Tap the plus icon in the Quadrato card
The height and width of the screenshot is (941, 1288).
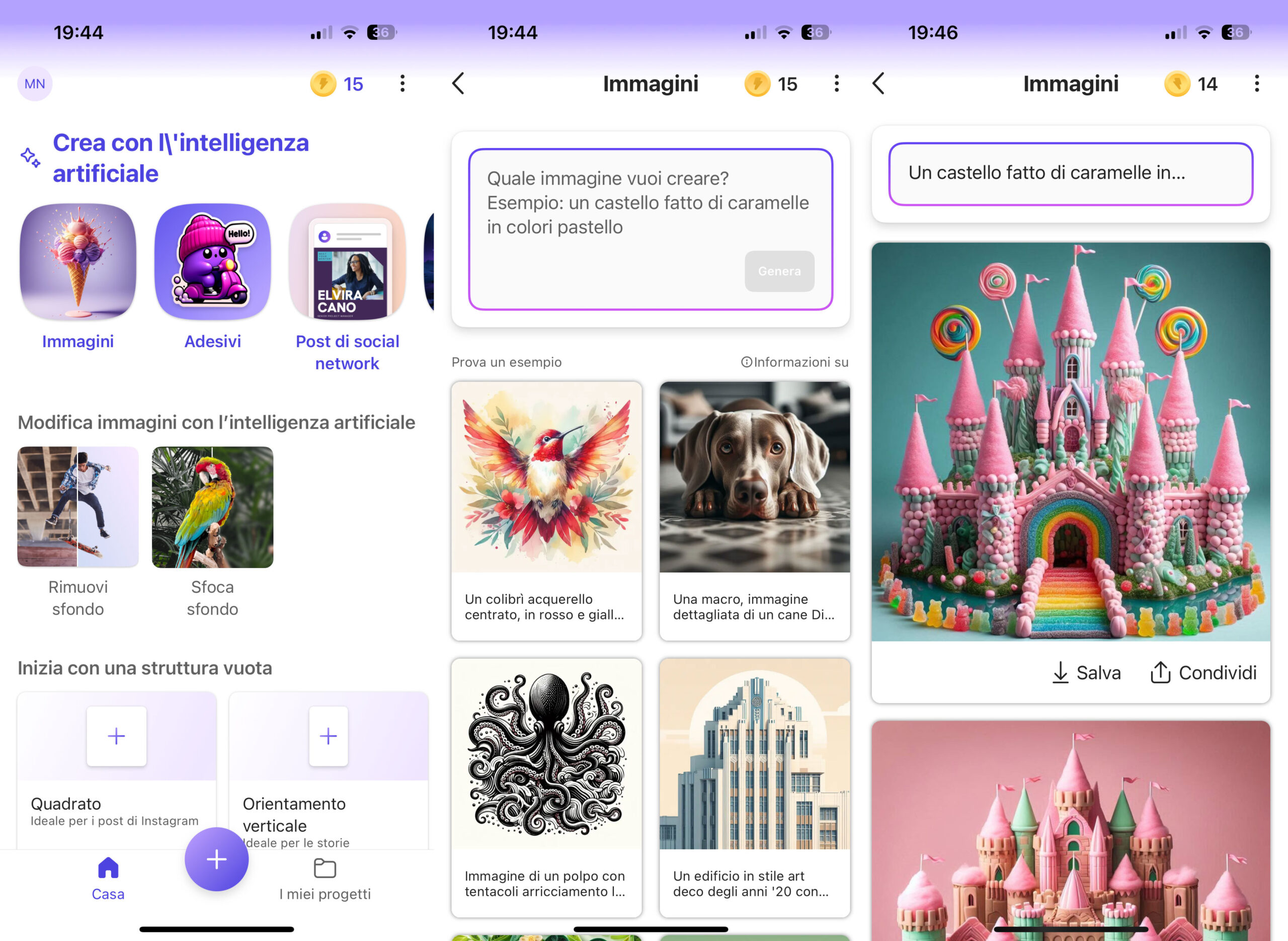click(x=117, y=736)
